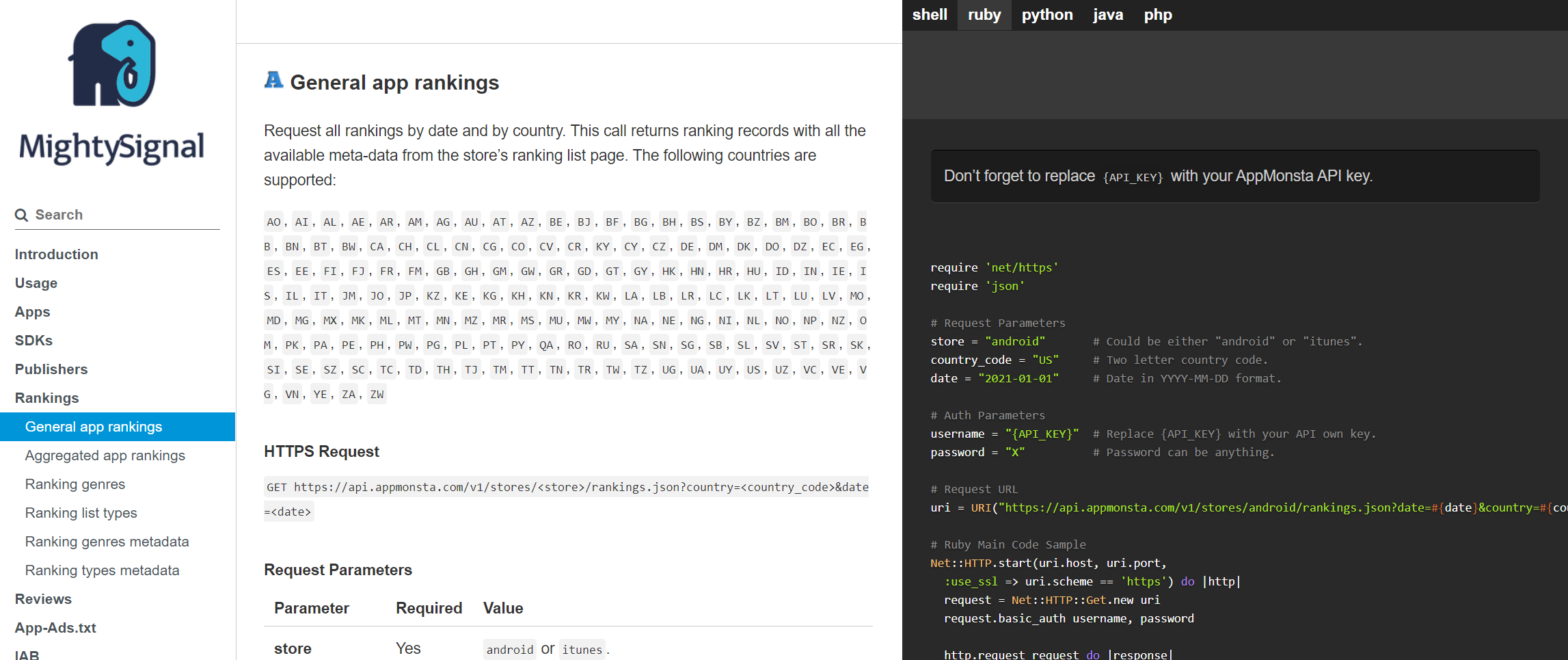Screen dimensions: 1568x660
Task: Click the HTTPS Request heading
Action: point(321,451)
